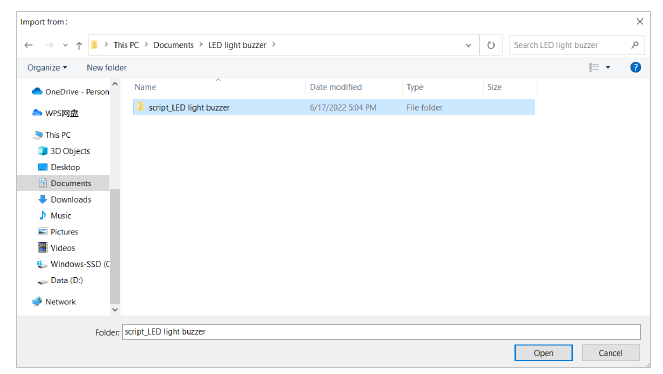
Task: Go up one folder level
Action: (x=79, y=45)
